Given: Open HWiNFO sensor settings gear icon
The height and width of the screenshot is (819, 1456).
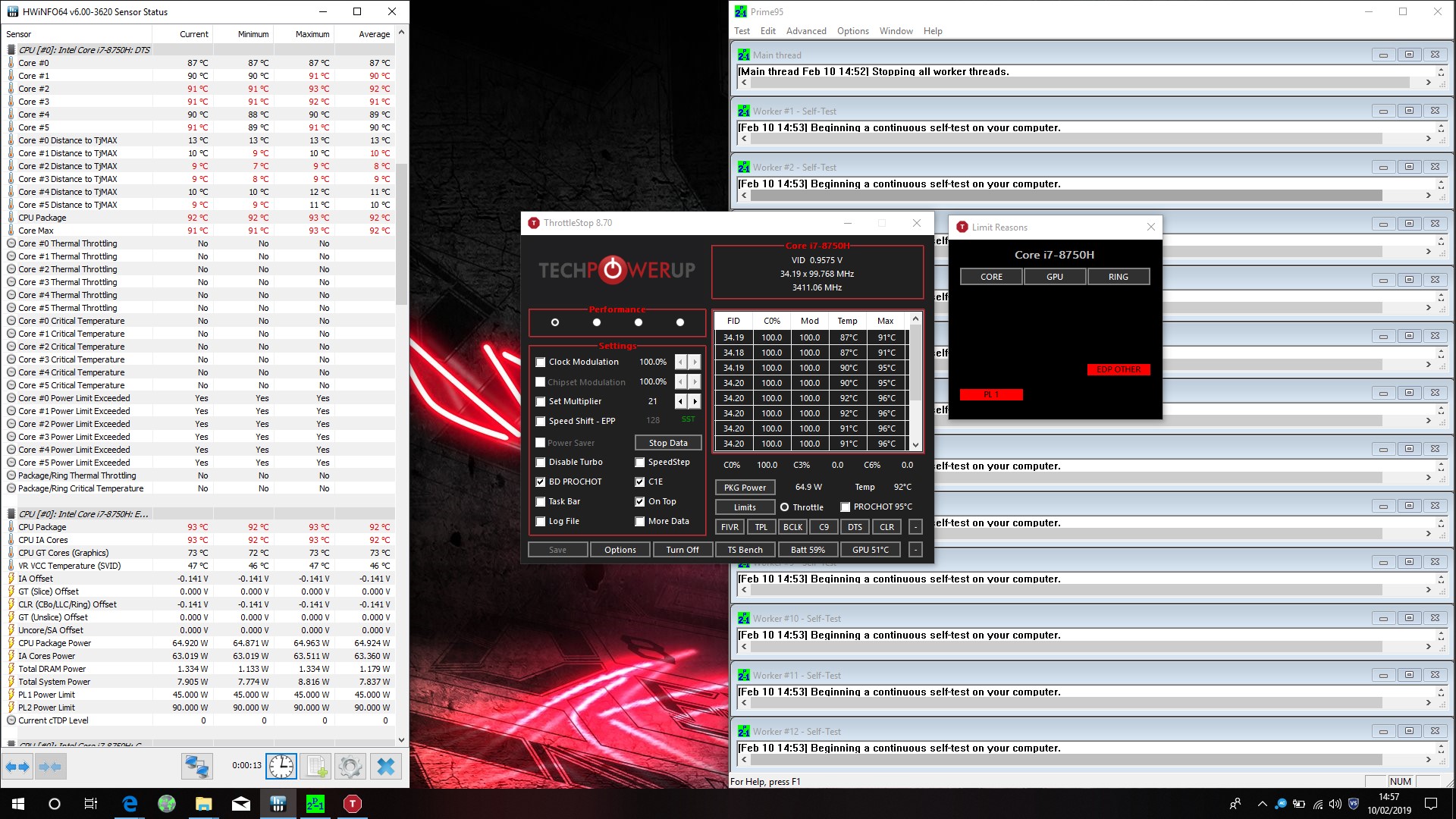Looking at the screenshot, I should click(350, 767).
